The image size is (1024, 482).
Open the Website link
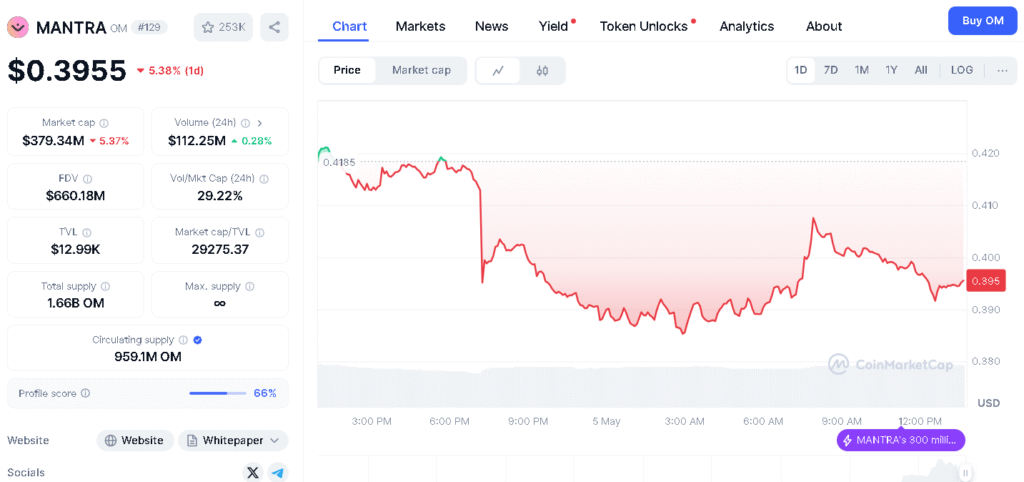click(135, 440)
